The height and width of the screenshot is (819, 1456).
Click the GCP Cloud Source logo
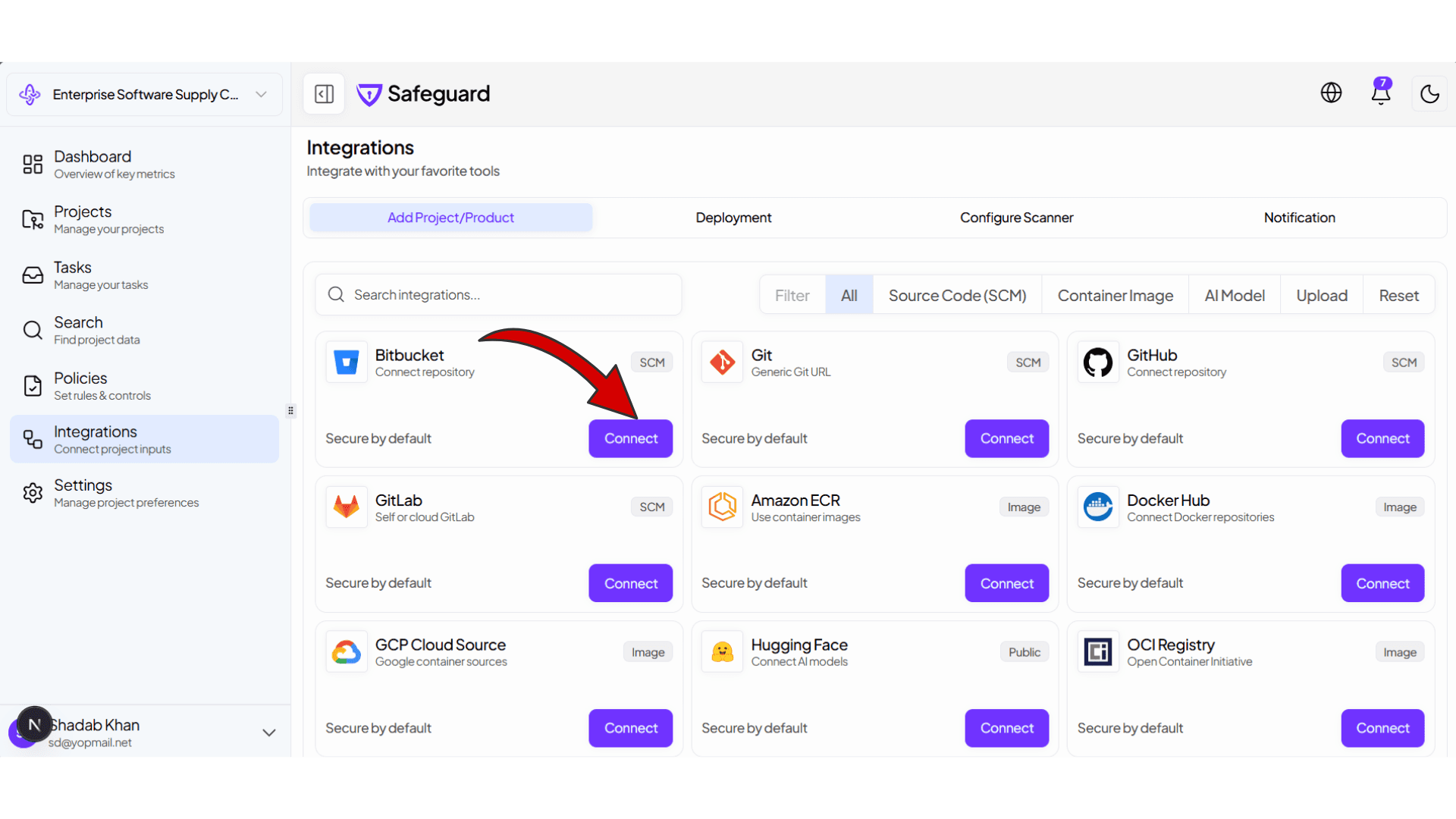pos(347,652)
